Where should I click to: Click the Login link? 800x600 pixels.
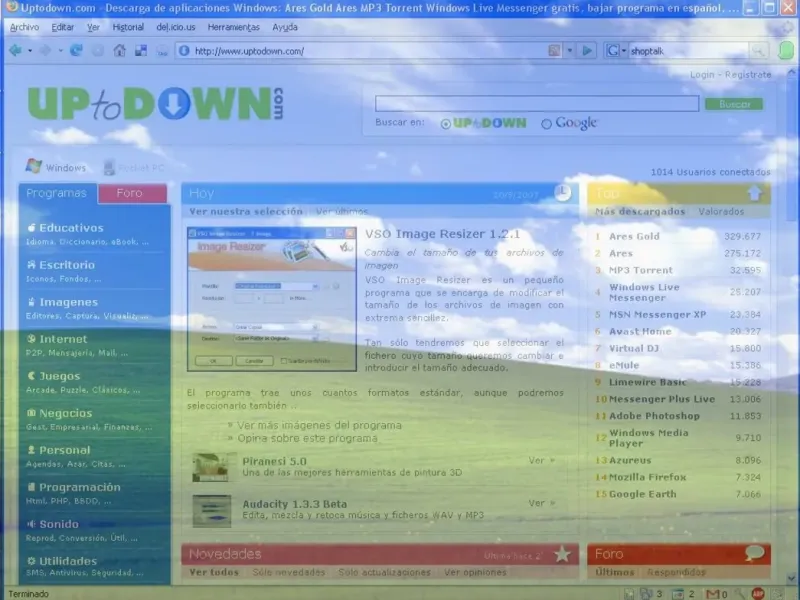[702, 75]
